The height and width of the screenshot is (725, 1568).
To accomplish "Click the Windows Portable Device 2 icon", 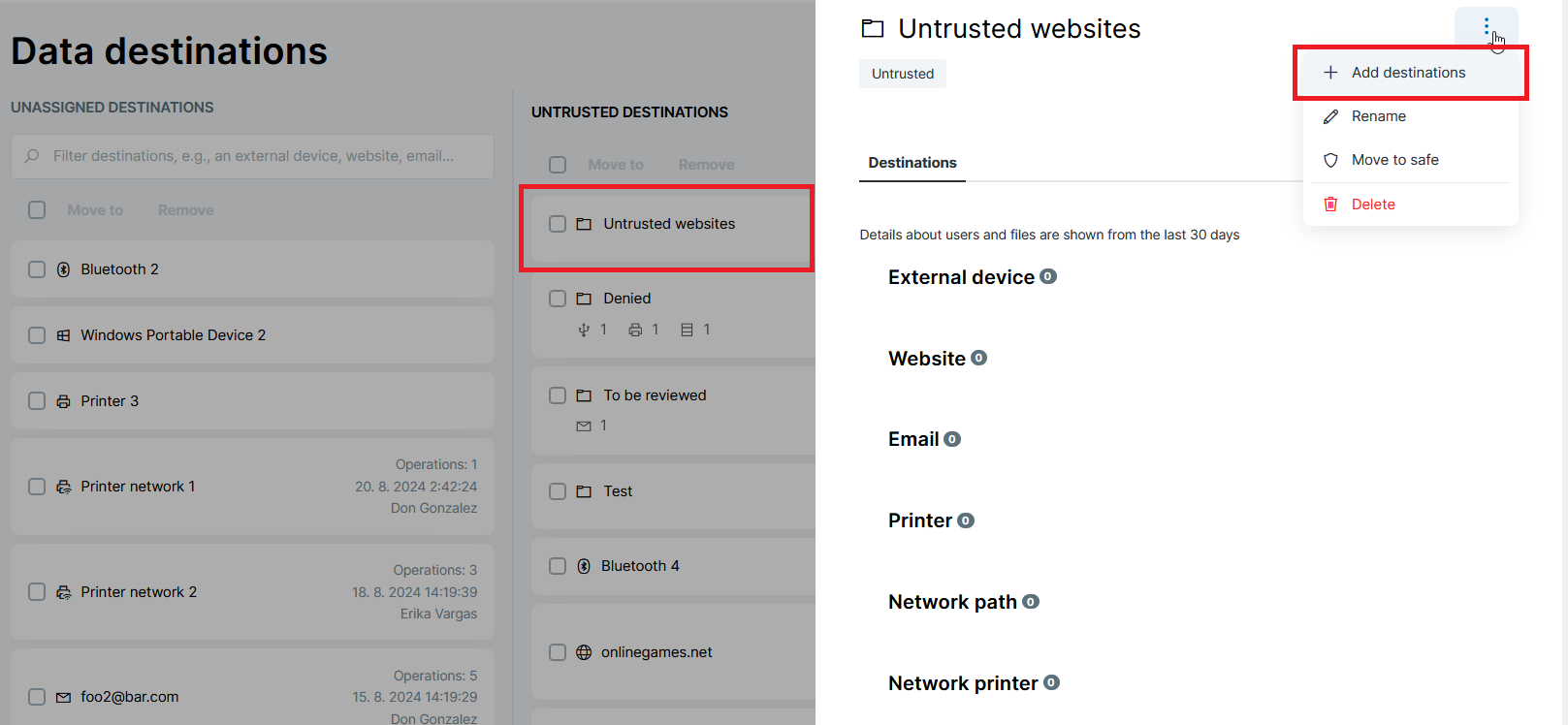I will pos(63,335).
